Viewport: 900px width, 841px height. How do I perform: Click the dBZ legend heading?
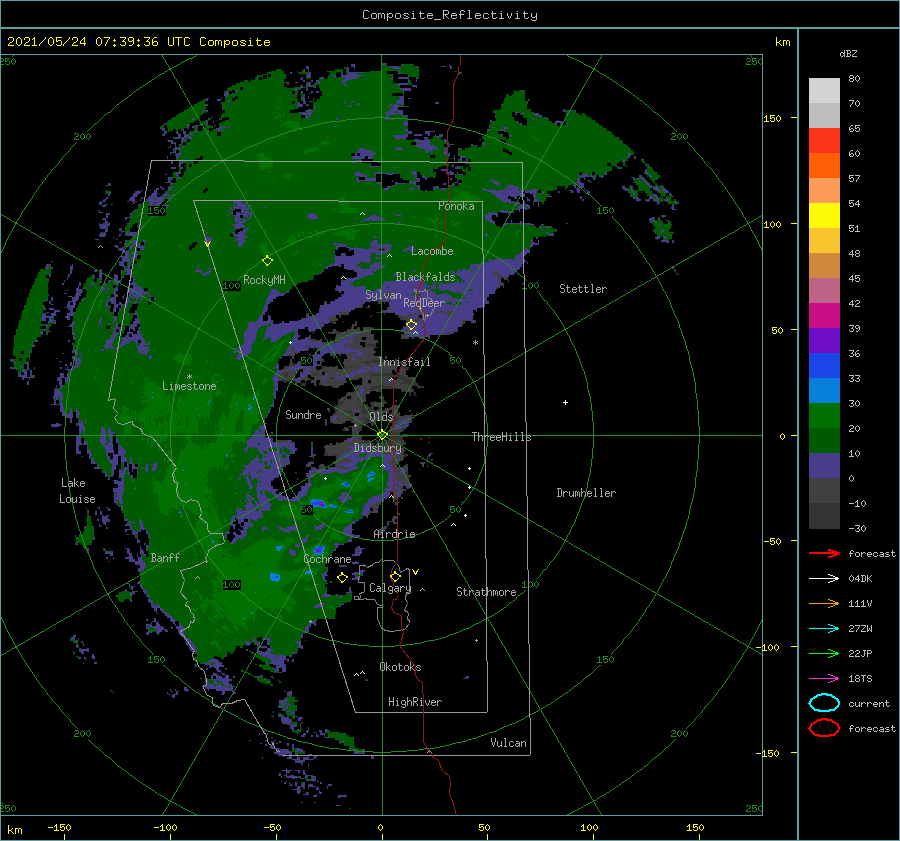click(848, 54)
